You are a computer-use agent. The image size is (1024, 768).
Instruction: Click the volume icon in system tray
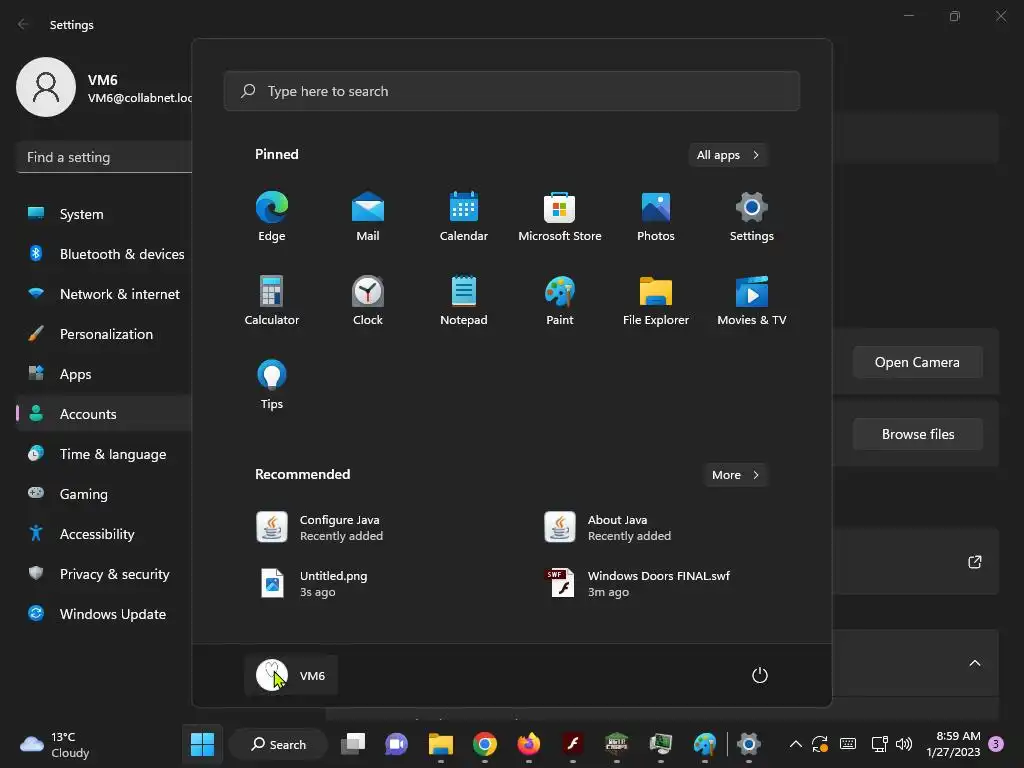click(x=904, y=744)
